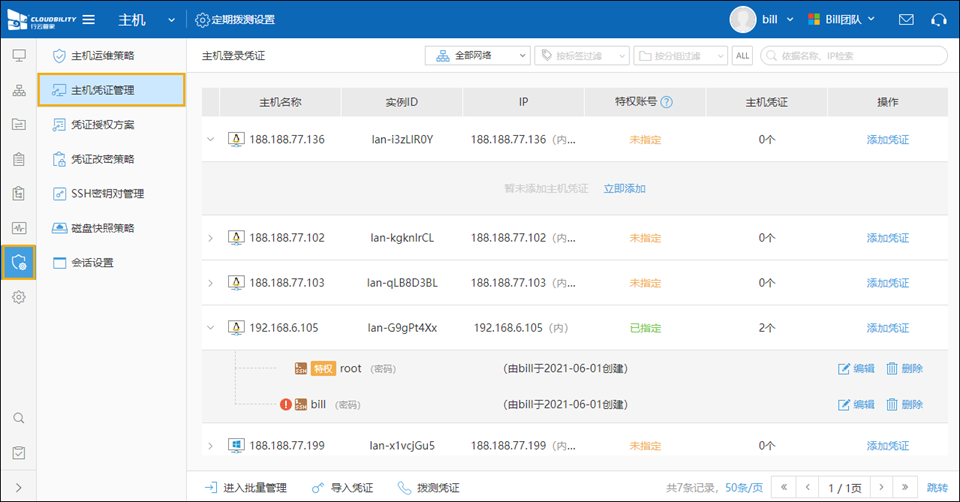Image resolution: width=960 pixels, height=502 pixels.
Task: Open the hamburger menu next to logo
Action: pos(89,20)
